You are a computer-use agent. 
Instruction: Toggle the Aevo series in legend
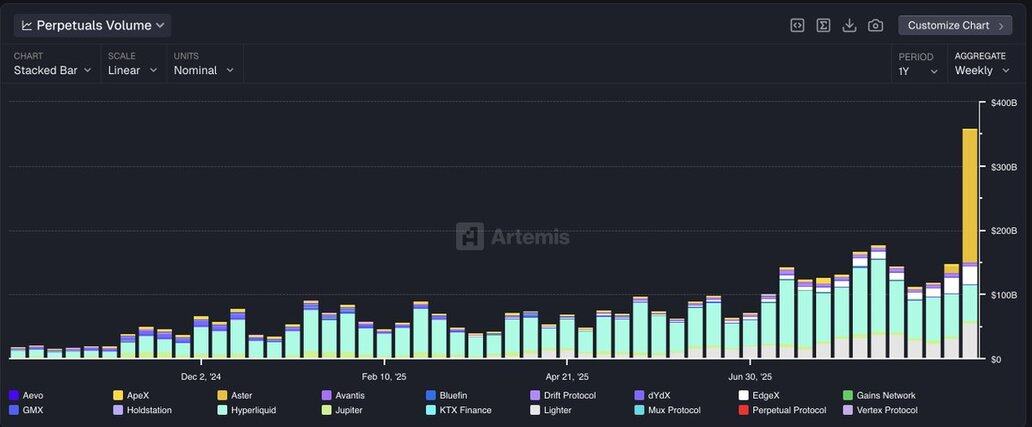(26, 395)
